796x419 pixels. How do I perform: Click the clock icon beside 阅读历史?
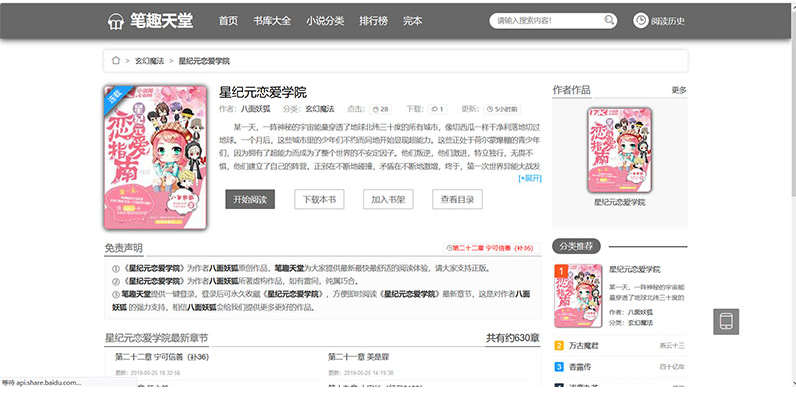641,20
